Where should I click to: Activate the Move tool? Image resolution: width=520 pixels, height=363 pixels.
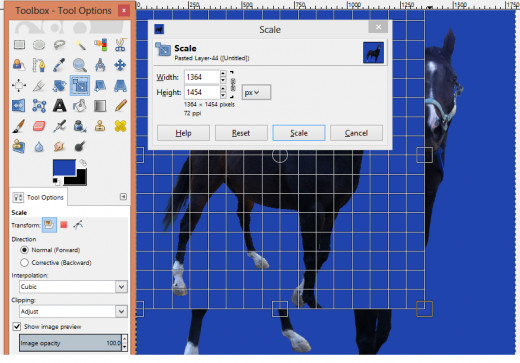tap(120, 65)
